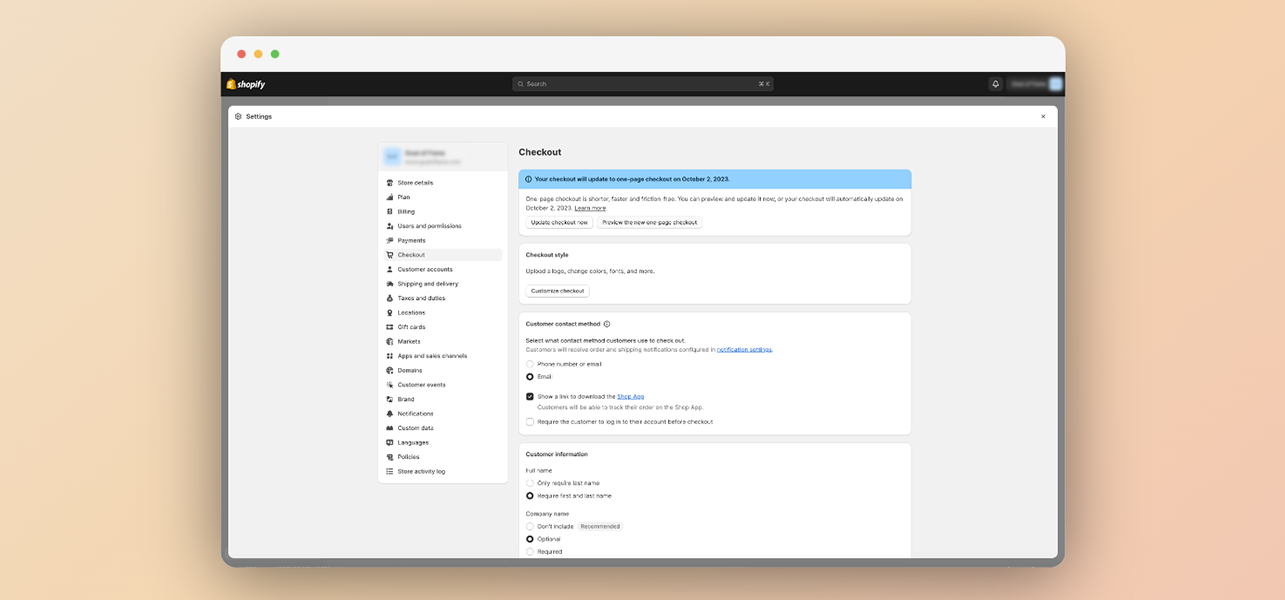Screen dimensions: 1285x600
Task: Open Locations via the map-pin icon
Action: pos(390,313)
